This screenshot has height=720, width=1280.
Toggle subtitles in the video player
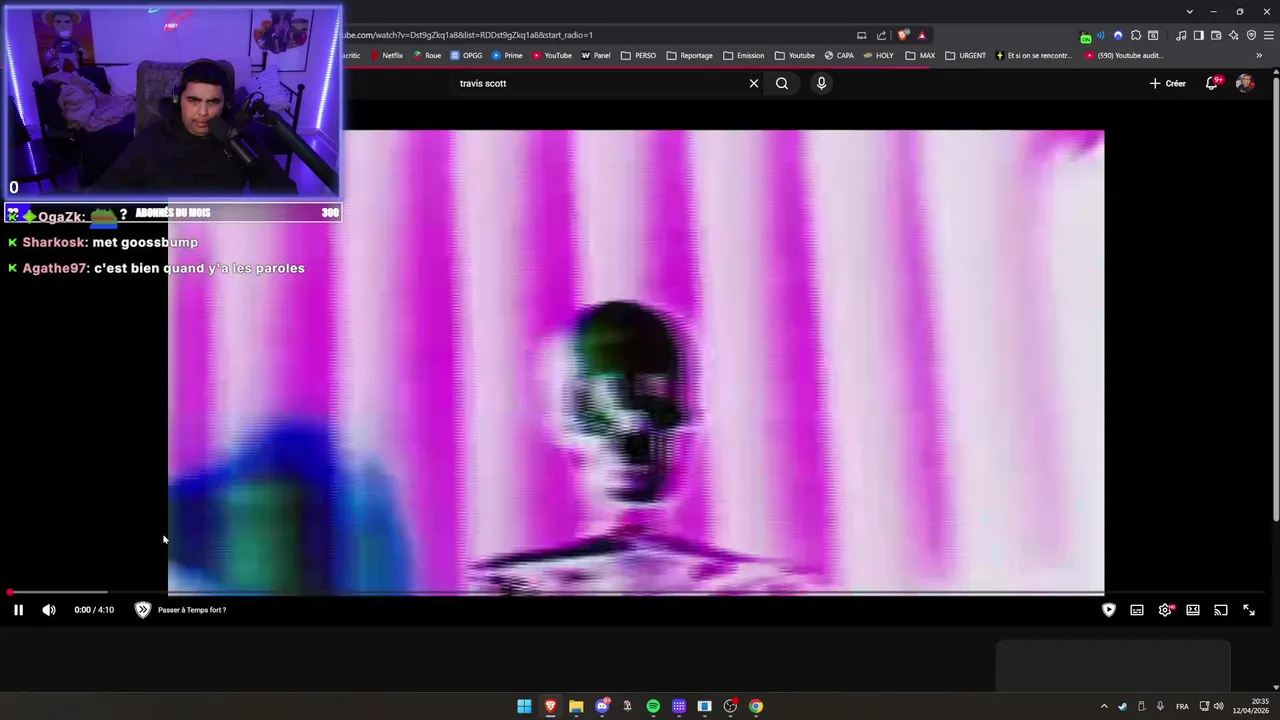[x=1137, y=610]
